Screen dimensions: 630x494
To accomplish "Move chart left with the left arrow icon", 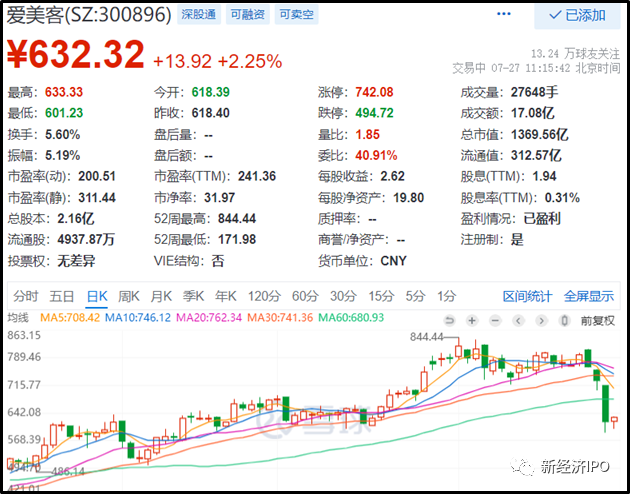I will tap(518, 320).
